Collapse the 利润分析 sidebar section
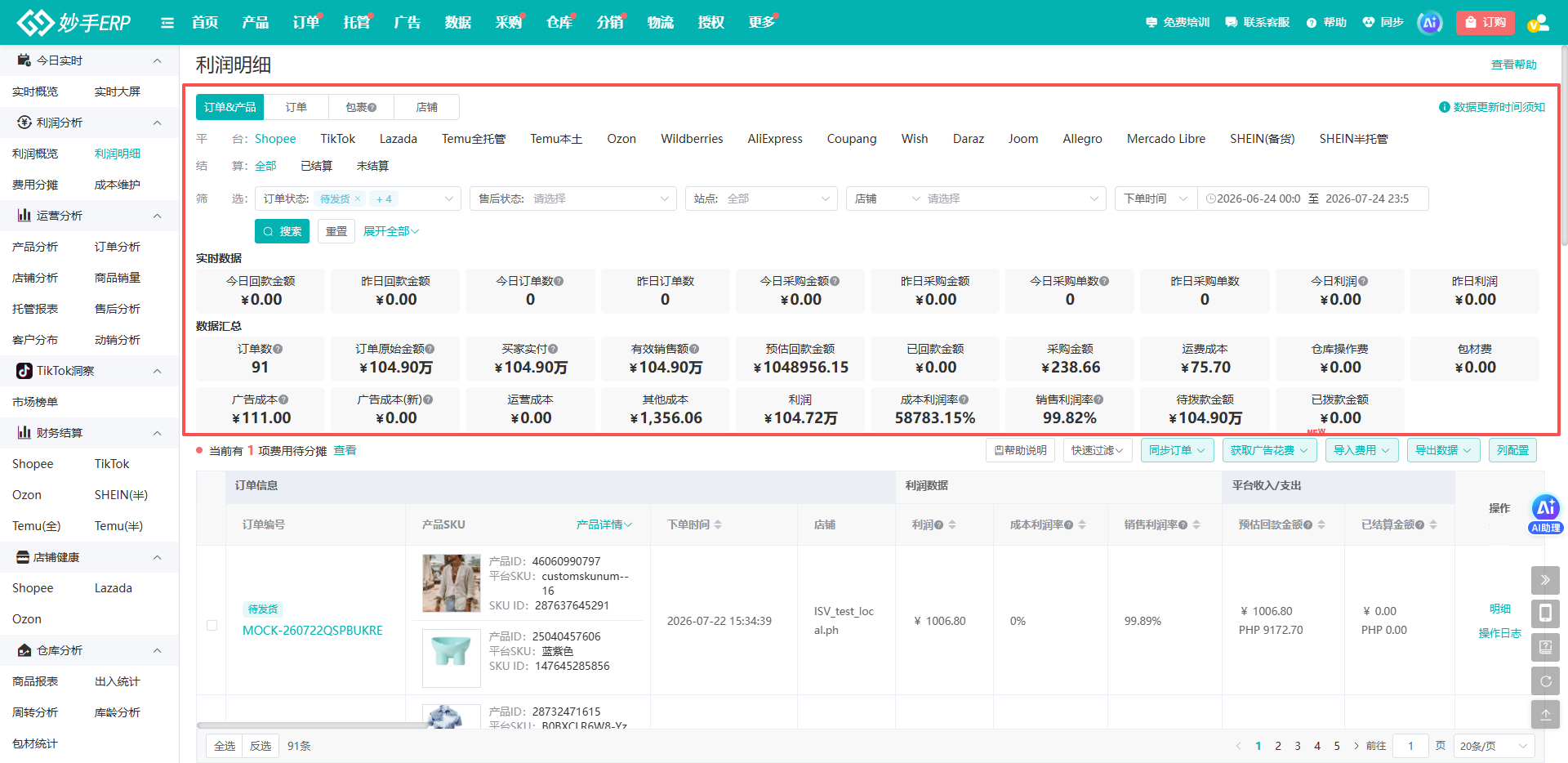This screenshot has width=1568, height=763. point(158,123)
